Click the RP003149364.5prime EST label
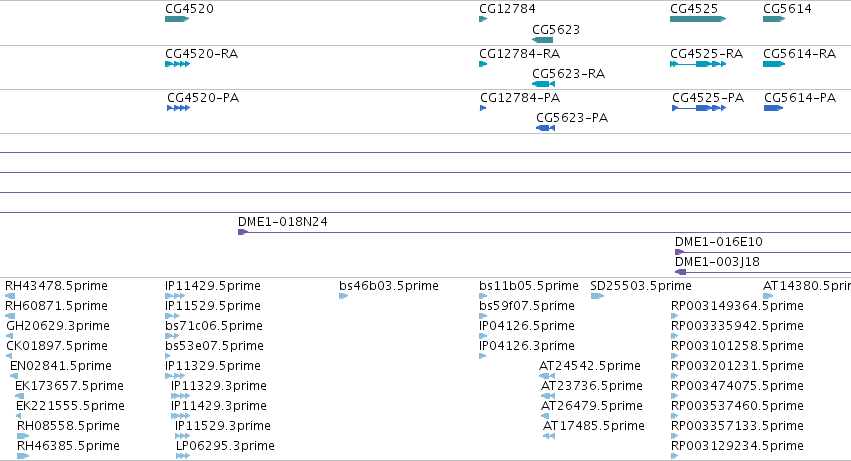Image resolution: width=851 pixels, height=461 pixels. (737, 306)
